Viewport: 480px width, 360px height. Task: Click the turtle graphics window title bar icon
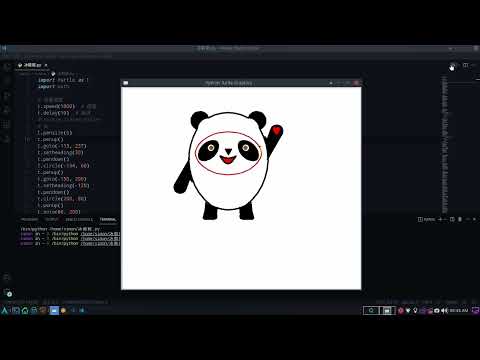pyautogui.click(x=126, y=83)
